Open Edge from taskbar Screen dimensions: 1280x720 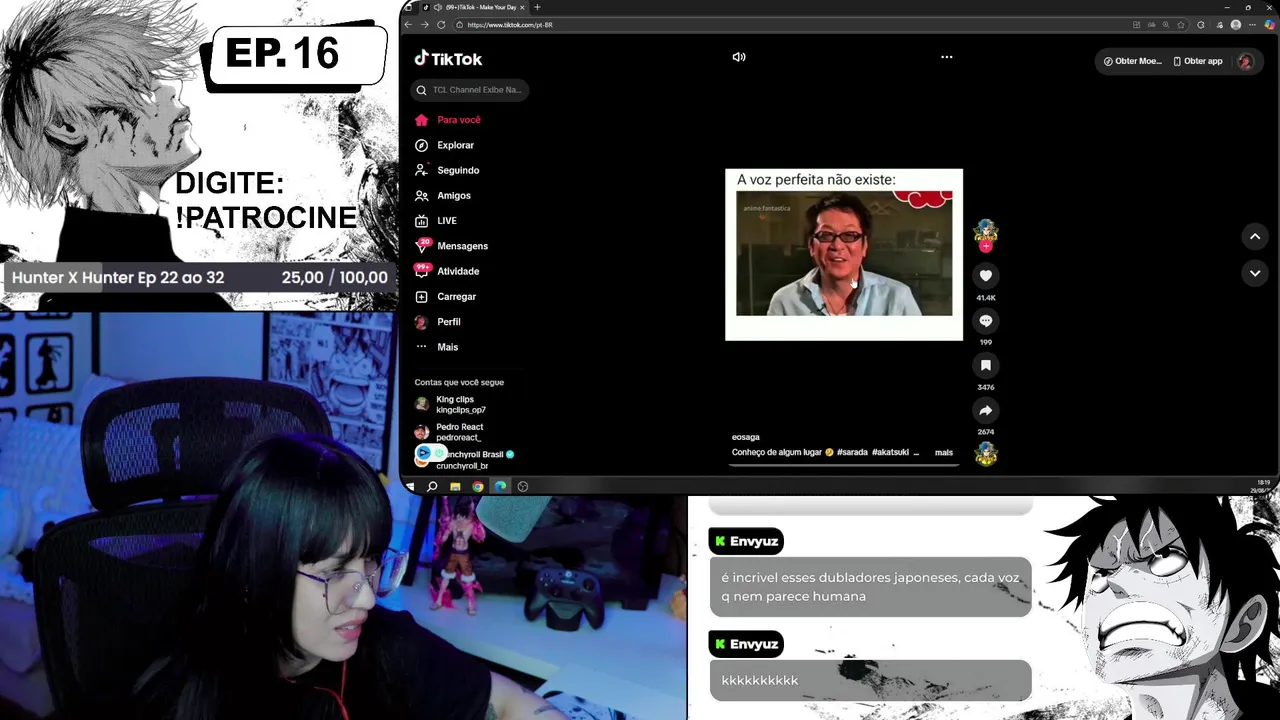(501, 486)
